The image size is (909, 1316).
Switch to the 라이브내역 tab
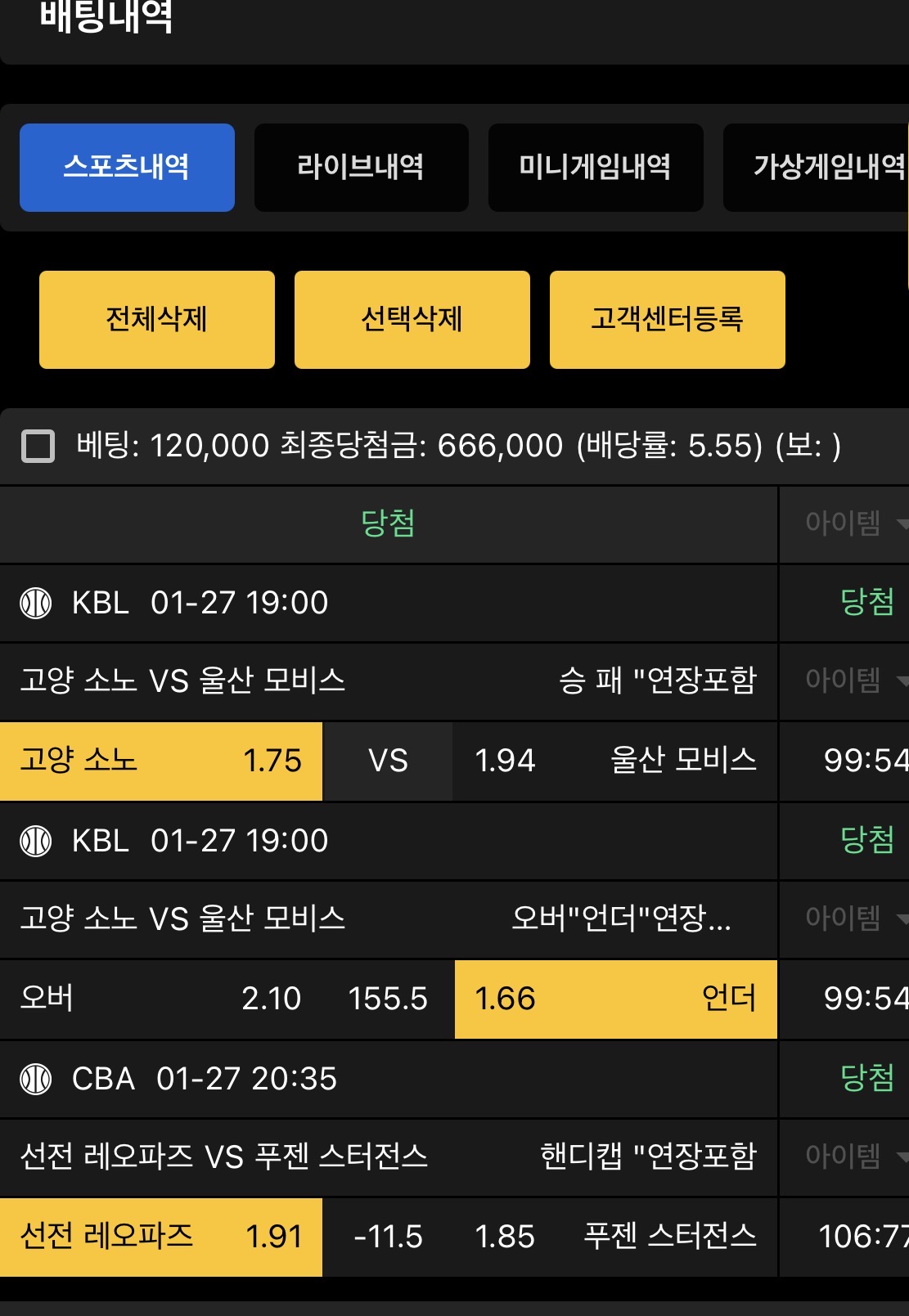pyautogui.click(x=362, y=168)
